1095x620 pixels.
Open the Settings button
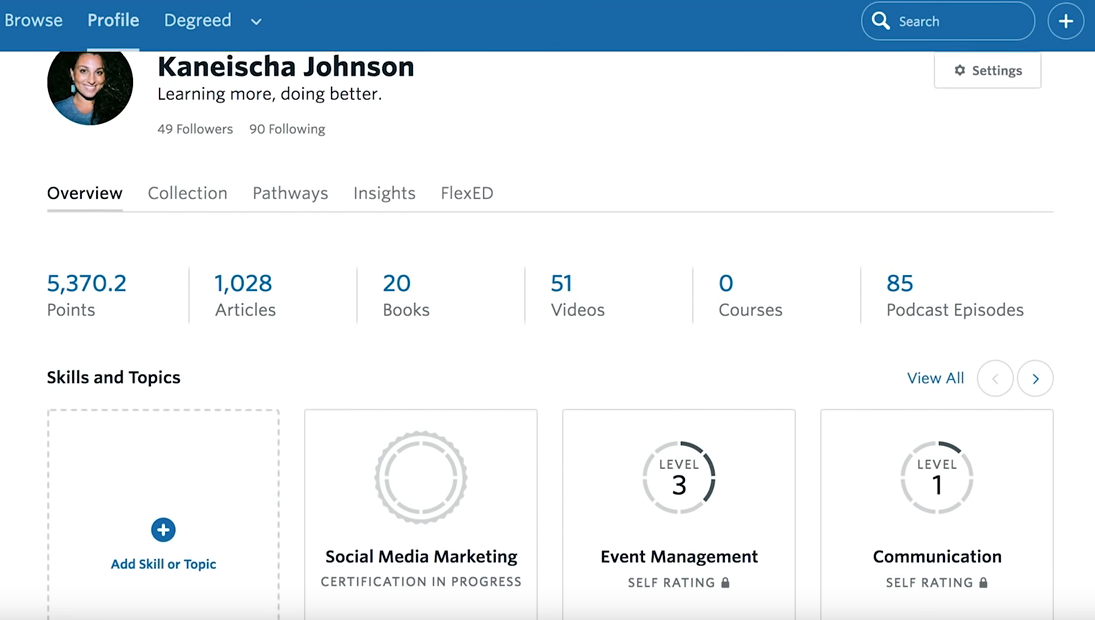point(987,71)
